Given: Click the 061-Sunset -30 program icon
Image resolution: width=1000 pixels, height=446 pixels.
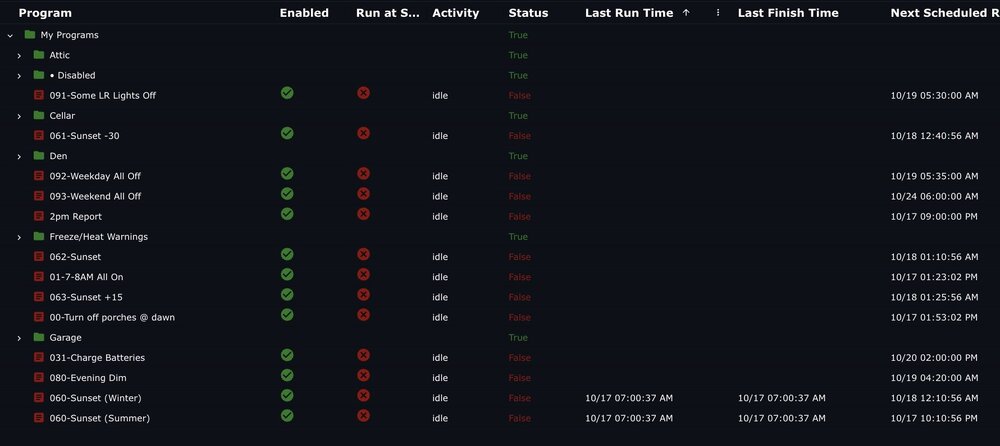Looking at the screenshot, I should 39,135.
